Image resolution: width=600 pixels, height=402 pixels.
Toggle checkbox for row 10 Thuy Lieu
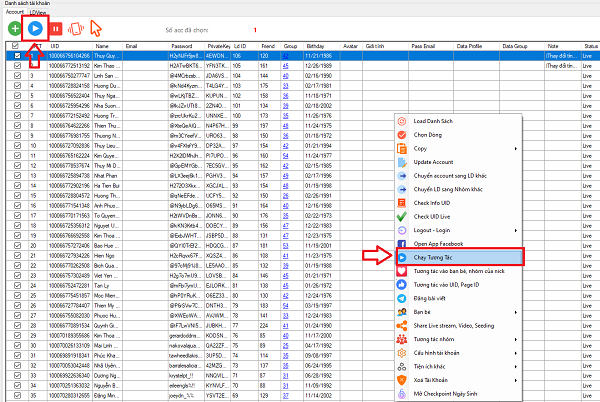coord(17,146)
